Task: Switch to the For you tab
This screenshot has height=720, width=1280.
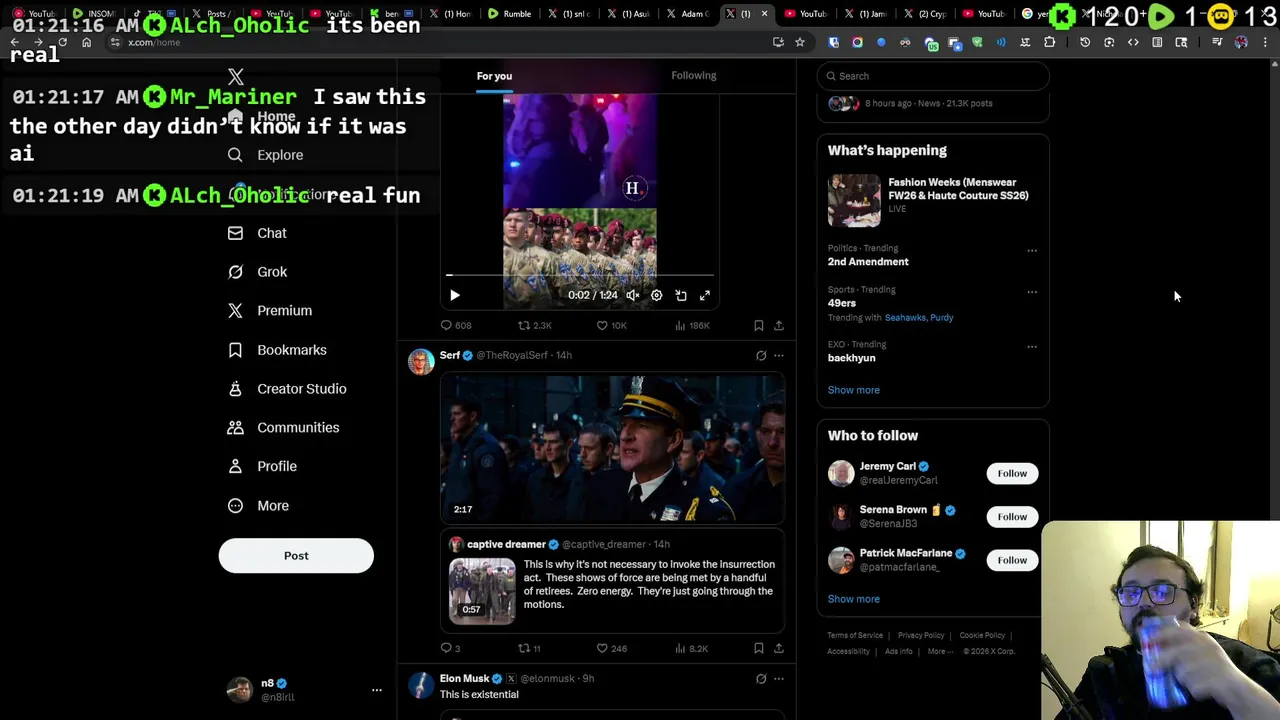Action: 494,76
